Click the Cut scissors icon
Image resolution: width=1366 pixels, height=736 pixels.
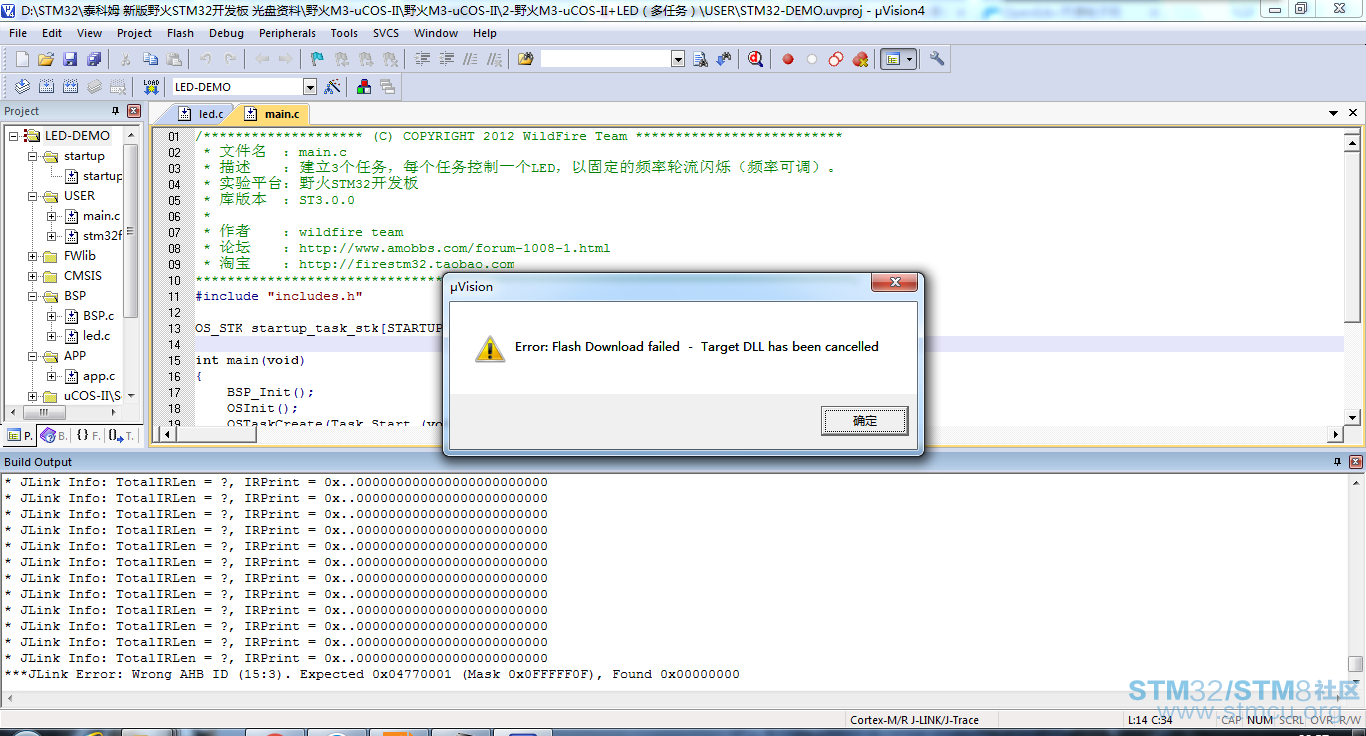pyautogui.click(x=126, y=60)
